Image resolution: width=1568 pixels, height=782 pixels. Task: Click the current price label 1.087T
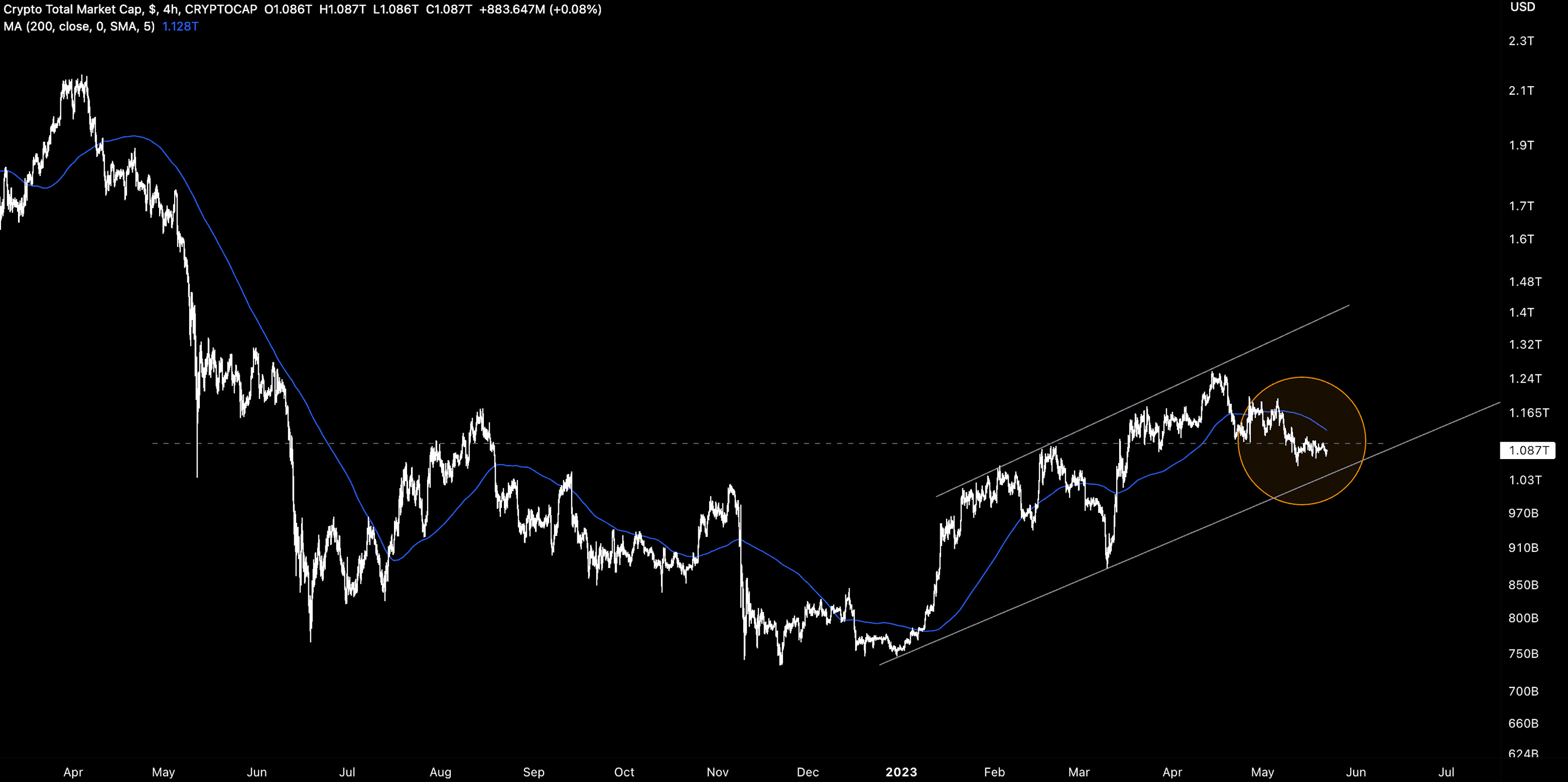coord(1528,450)
